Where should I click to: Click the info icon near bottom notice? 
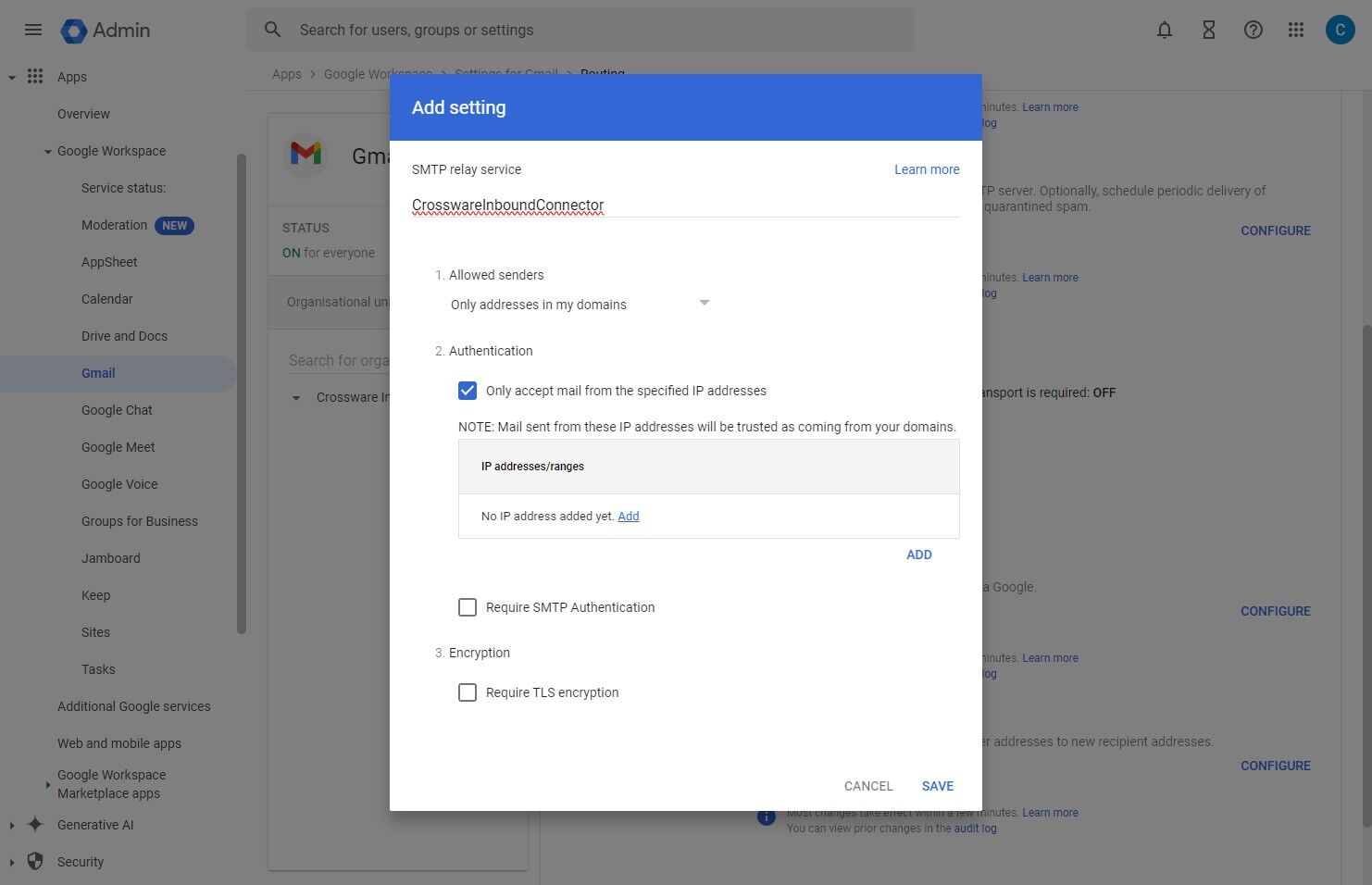(x=766, y=816)
